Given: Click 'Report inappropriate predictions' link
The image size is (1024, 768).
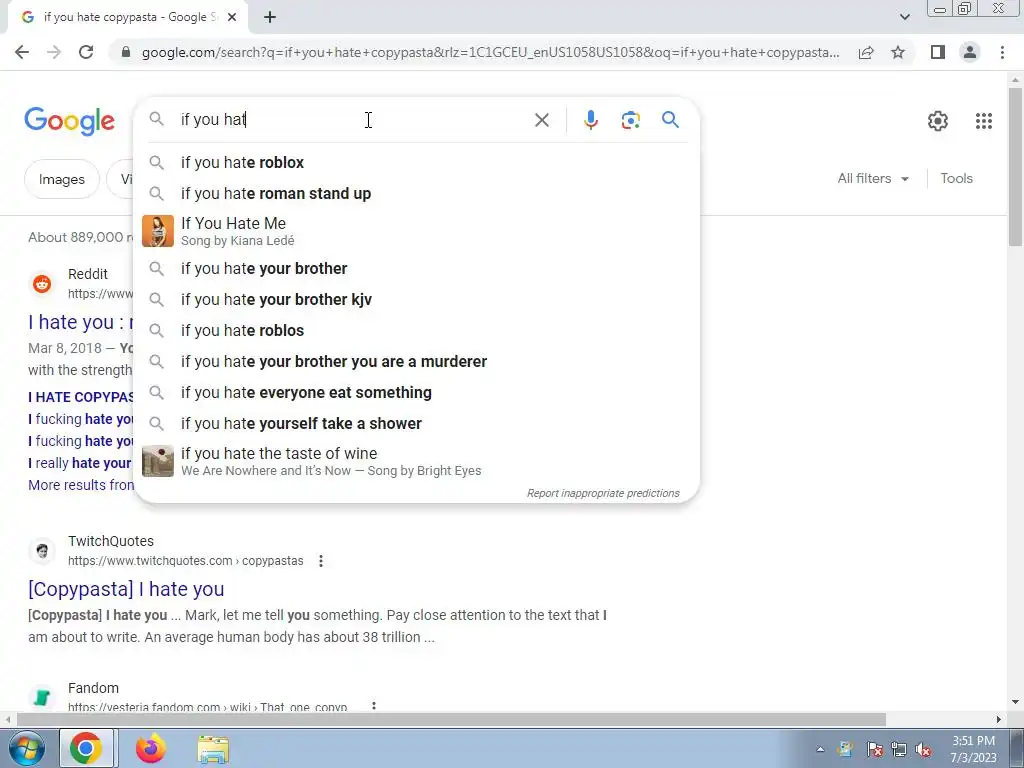Looking at the screenshot, I should point(603,493).
